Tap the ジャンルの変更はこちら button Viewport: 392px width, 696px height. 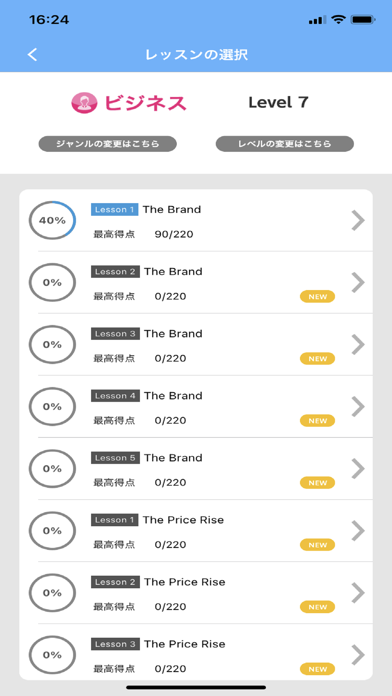[107, 144]
